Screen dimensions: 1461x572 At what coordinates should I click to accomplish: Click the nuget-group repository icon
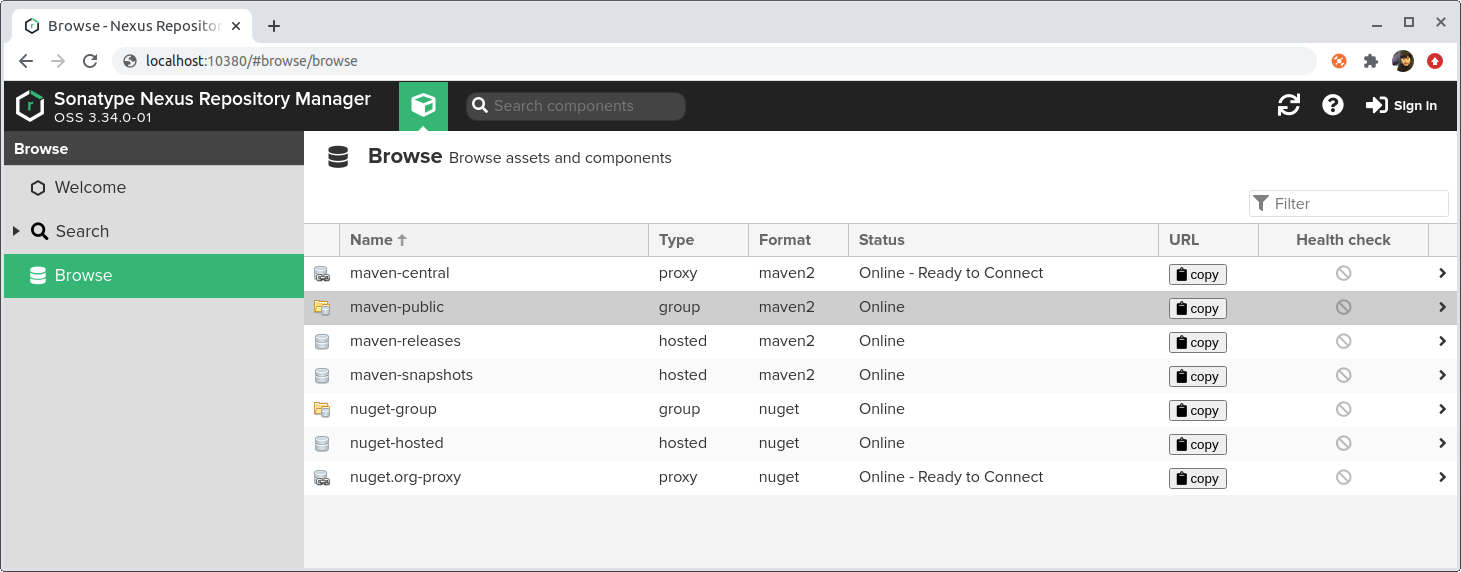pyautogui.click(x=322, y=409)
